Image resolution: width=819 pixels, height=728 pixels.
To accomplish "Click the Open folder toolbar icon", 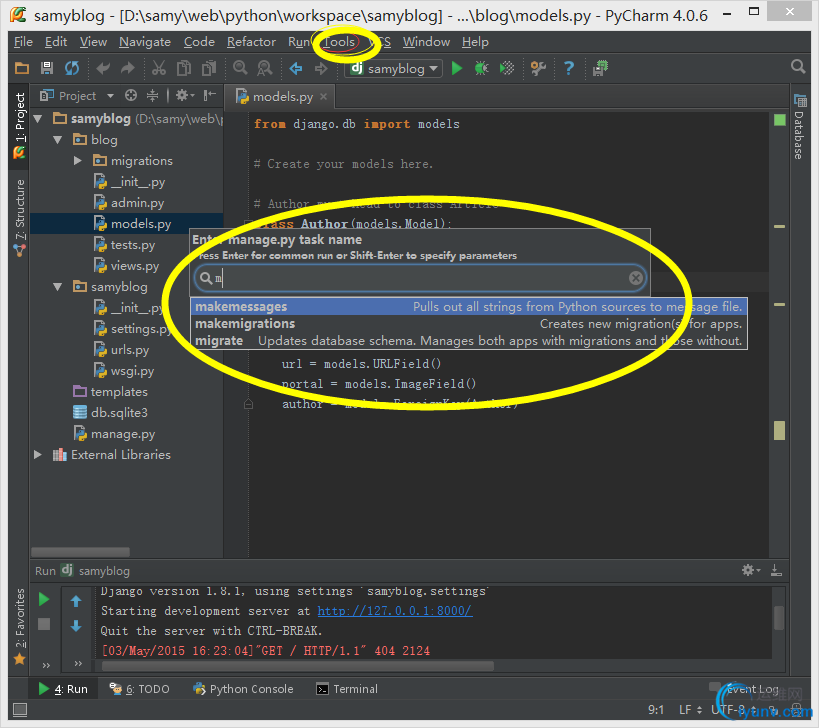I will pyautogui.click(x=22, y=68).
